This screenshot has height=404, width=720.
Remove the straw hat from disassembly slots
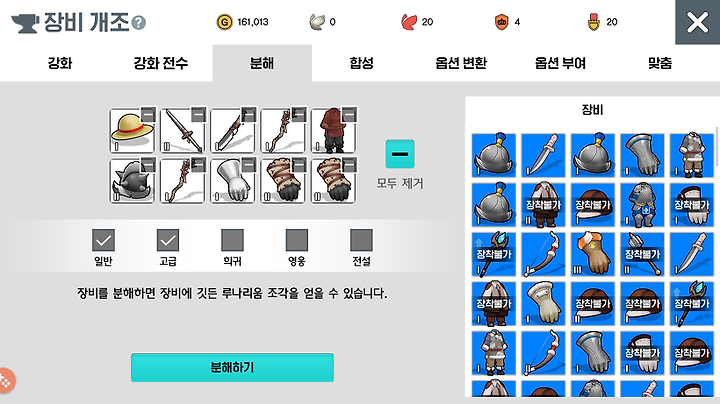148,115
